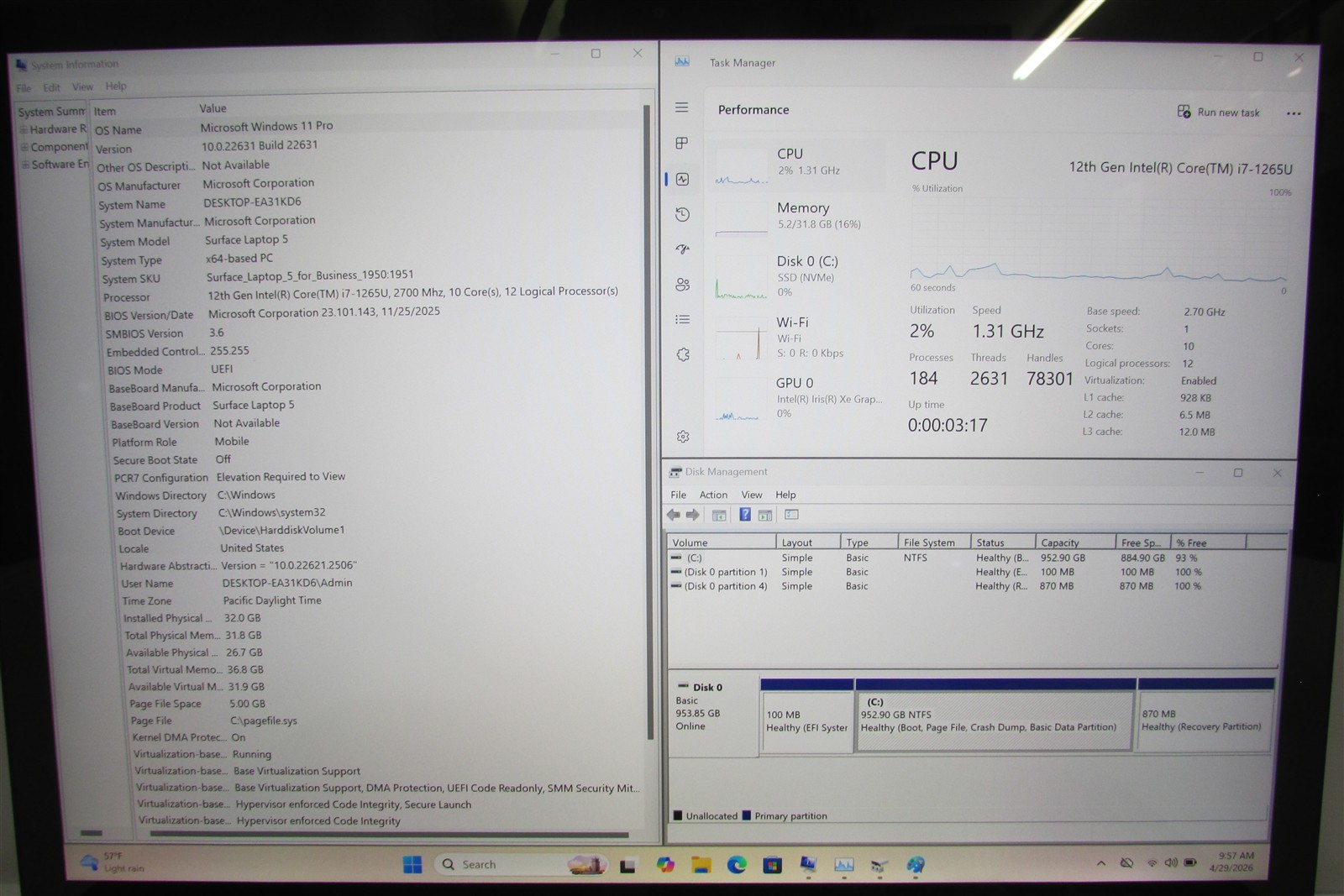Open Help menu in Disk Management

785,495
